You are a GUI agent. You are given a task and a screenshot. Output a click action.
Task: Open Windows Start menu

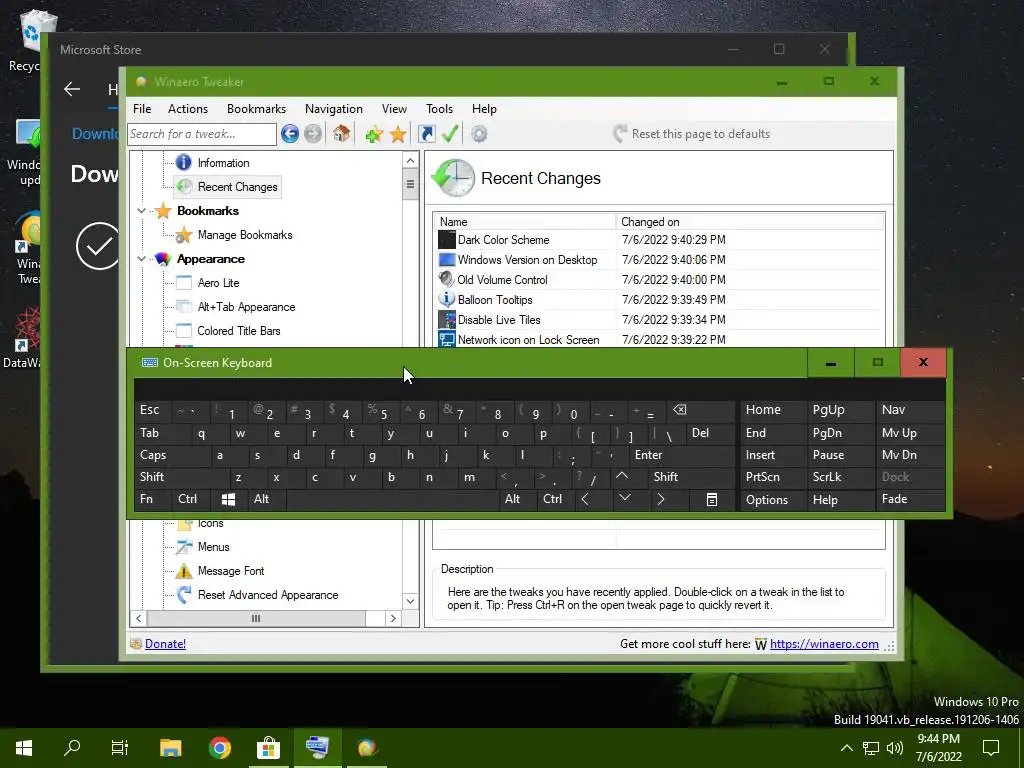[x=24, y=748]
